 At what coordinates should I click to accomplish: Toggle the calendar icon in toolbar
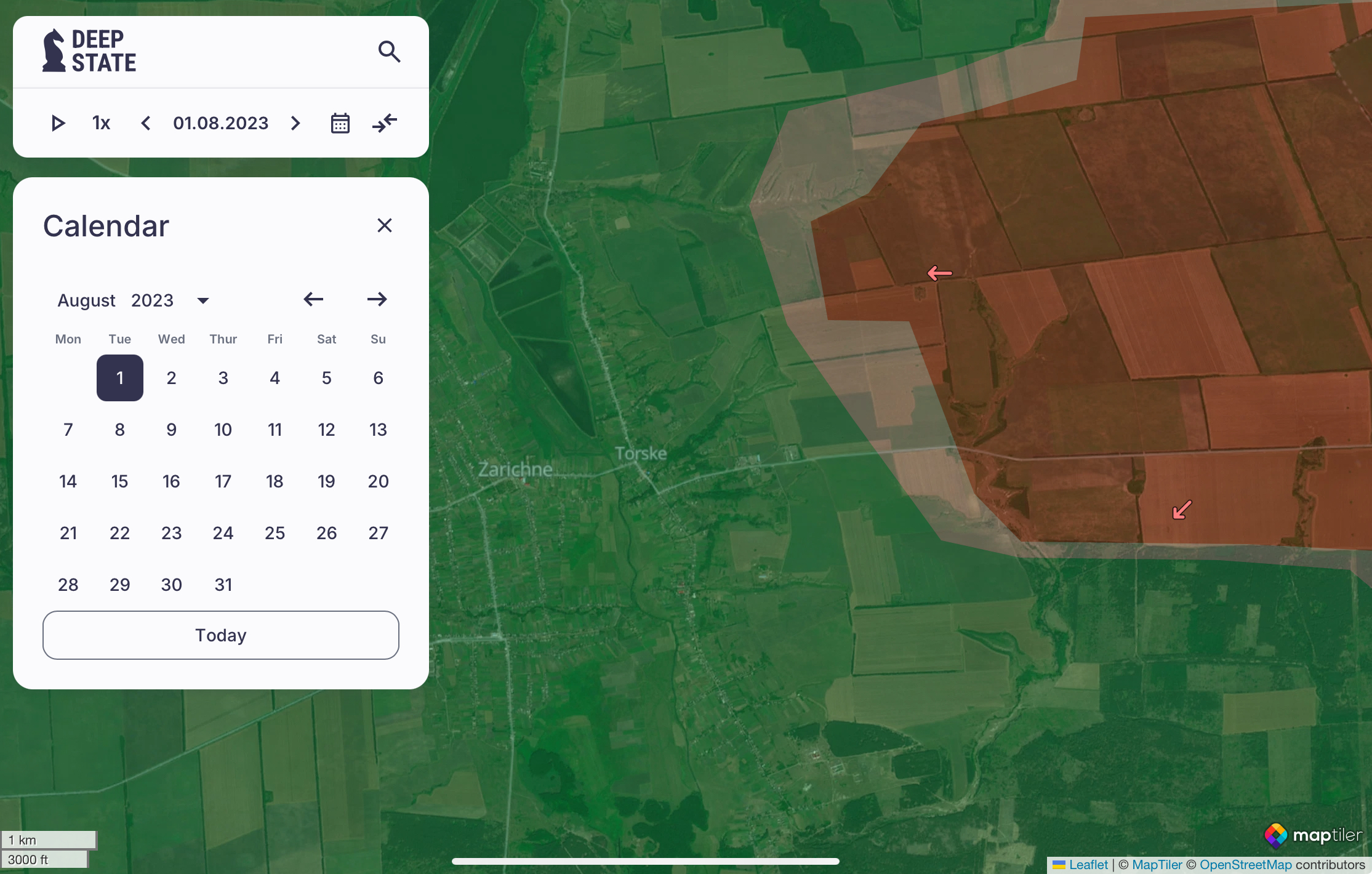pyautogui.click(x=340, y=123)
